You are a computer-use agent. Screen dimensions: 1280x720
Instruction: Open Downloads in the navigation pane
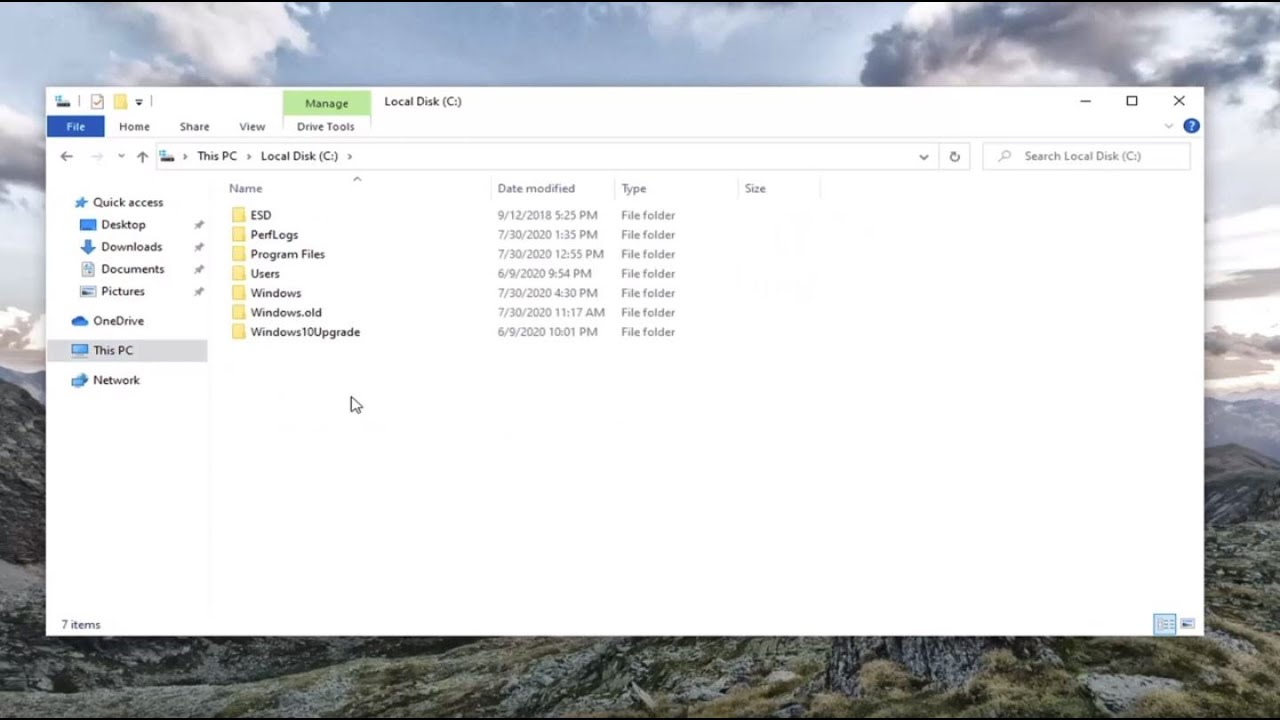[131, 247]
